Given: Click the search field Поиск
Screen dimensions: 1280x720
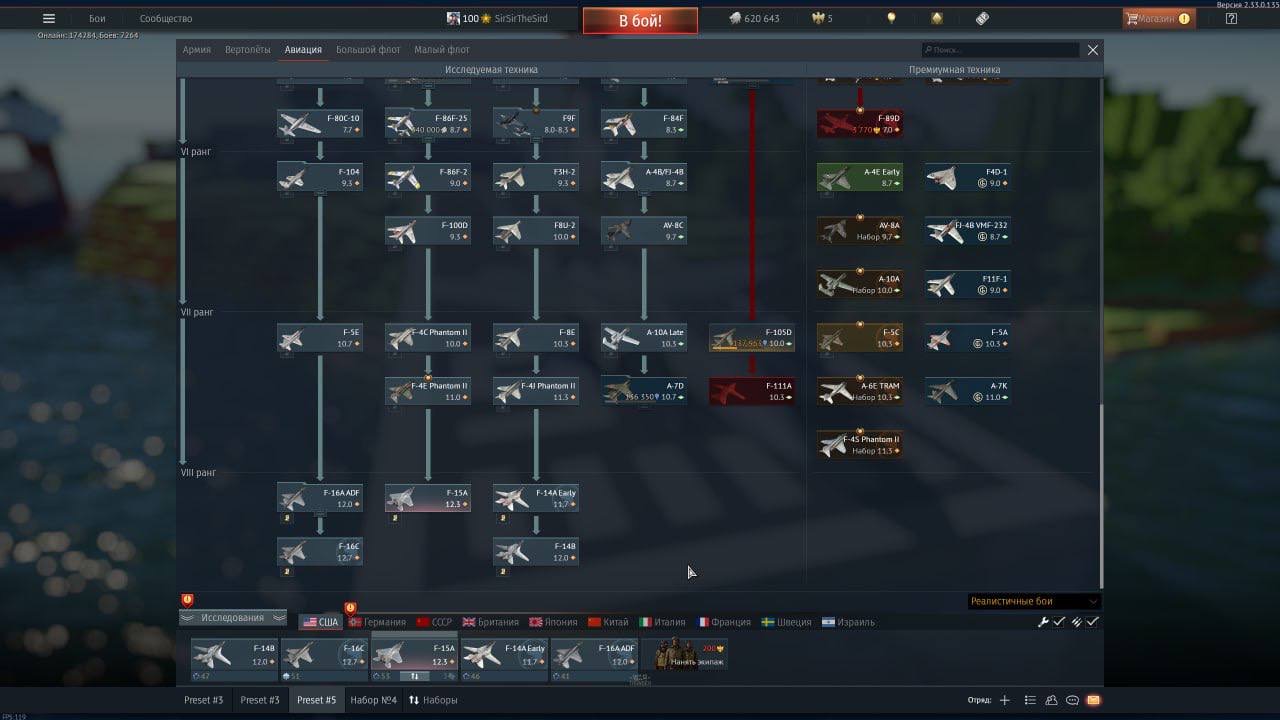Looking at the screenshot, I should (1001, 50).
